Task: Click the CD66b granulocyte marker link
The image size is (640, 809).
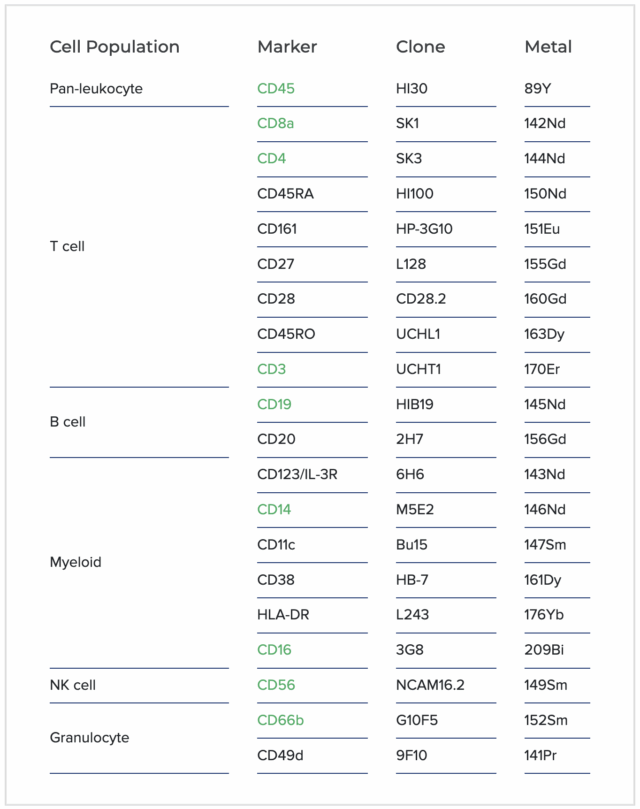Action: coord(280,720)
